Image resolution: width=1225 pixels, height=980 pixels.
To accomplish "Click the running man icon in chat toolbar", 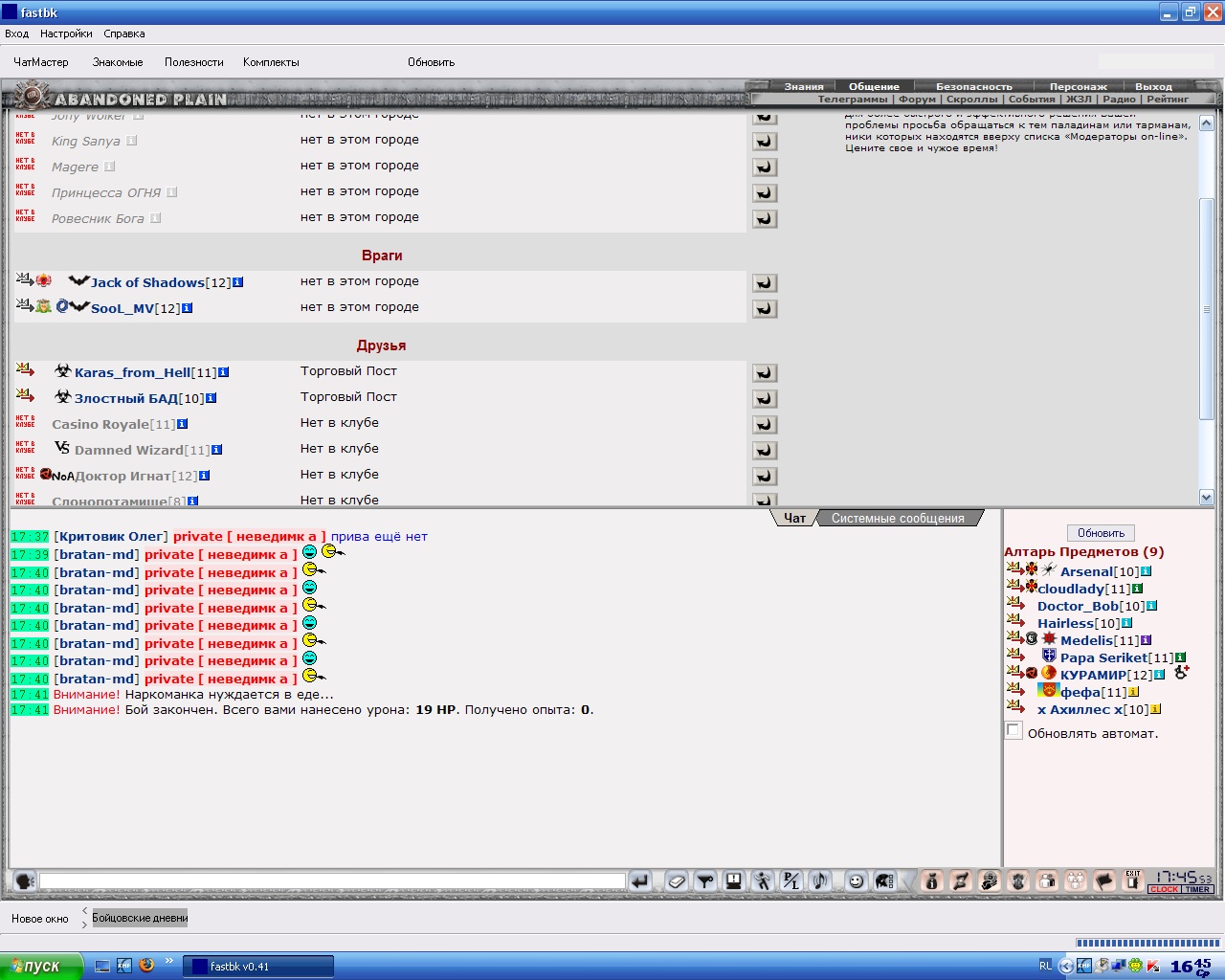I will [763, 881].
